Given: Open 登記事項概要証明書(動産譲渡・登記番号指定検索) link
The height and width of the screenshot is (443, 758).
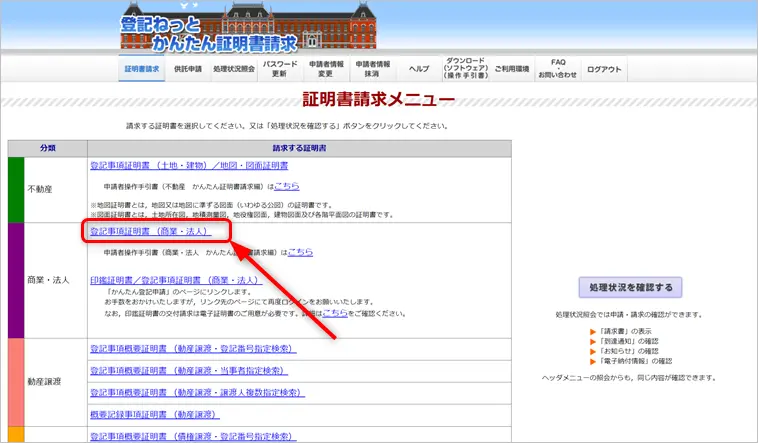Looking at the screenshot, I should (193, 349).
